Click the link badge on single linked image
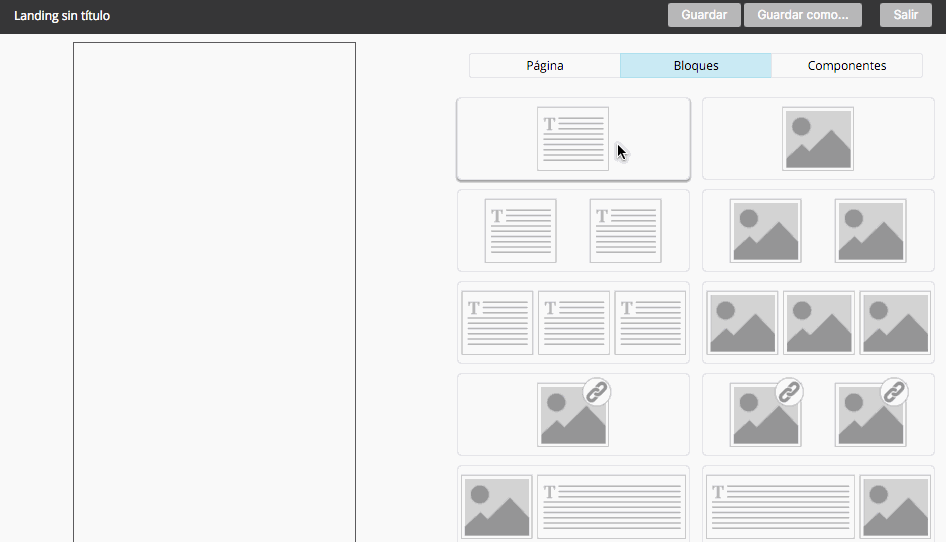Image resolution: width=946 pixels, height=542 pixels. click(x=597, y=392)
